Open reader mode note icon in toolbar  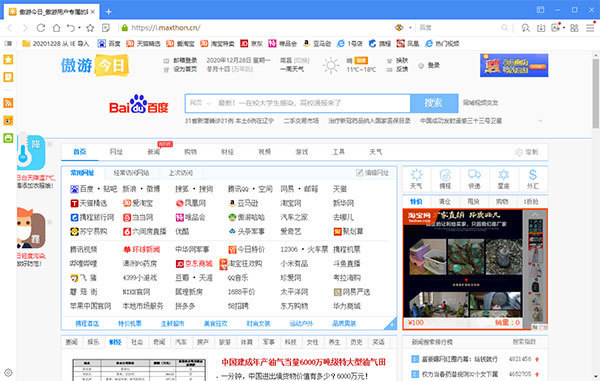click(x=106, y=28)
